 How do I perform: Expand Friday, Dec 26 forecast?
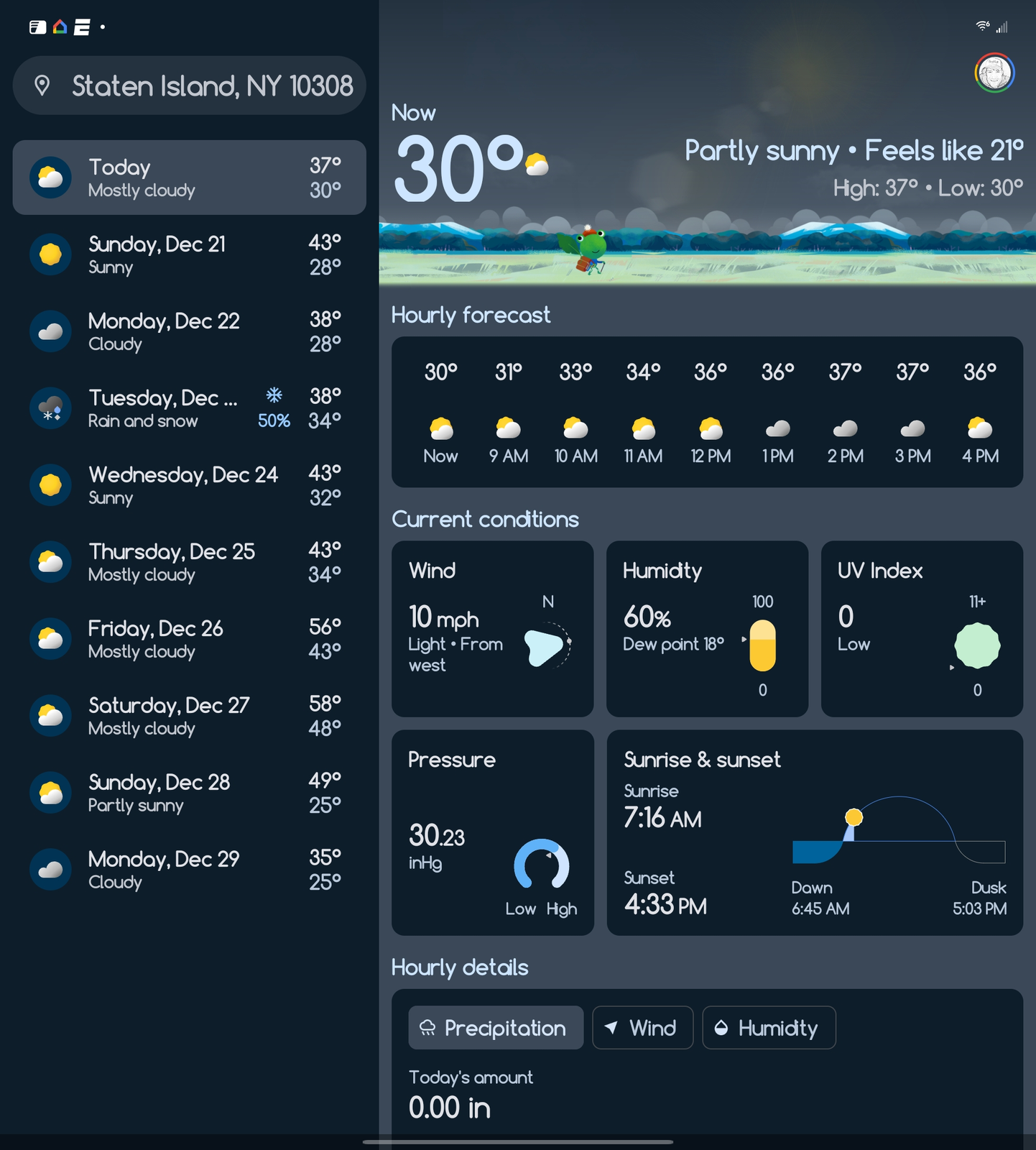point(190,639)
